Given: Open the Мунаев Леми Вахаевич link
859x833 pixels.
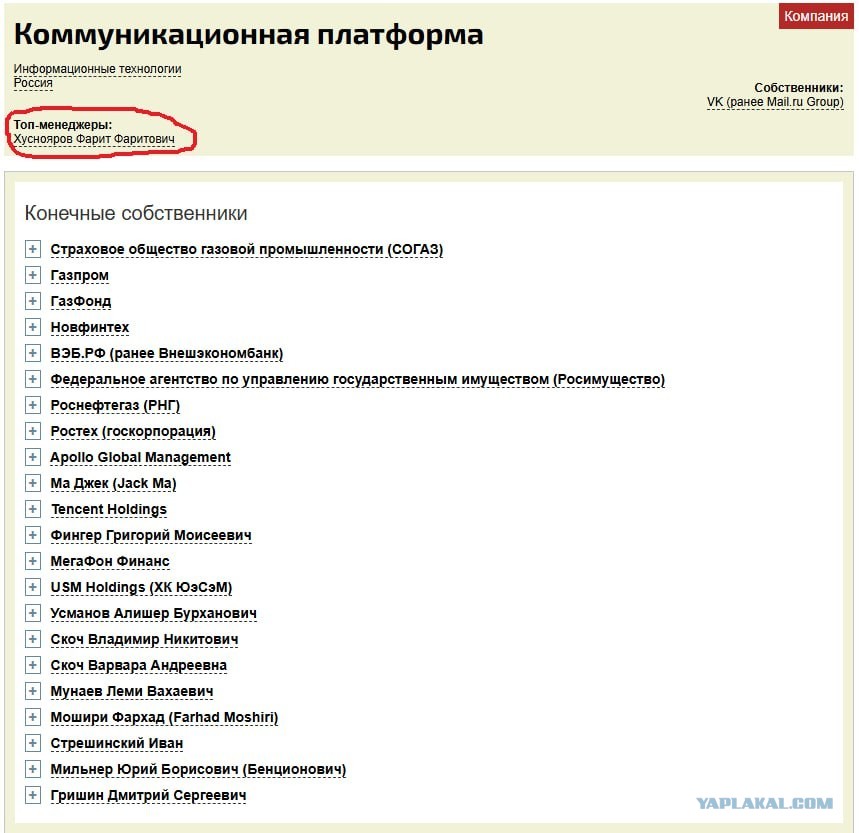Looking at the screenshot, I should tap(131, 692).
